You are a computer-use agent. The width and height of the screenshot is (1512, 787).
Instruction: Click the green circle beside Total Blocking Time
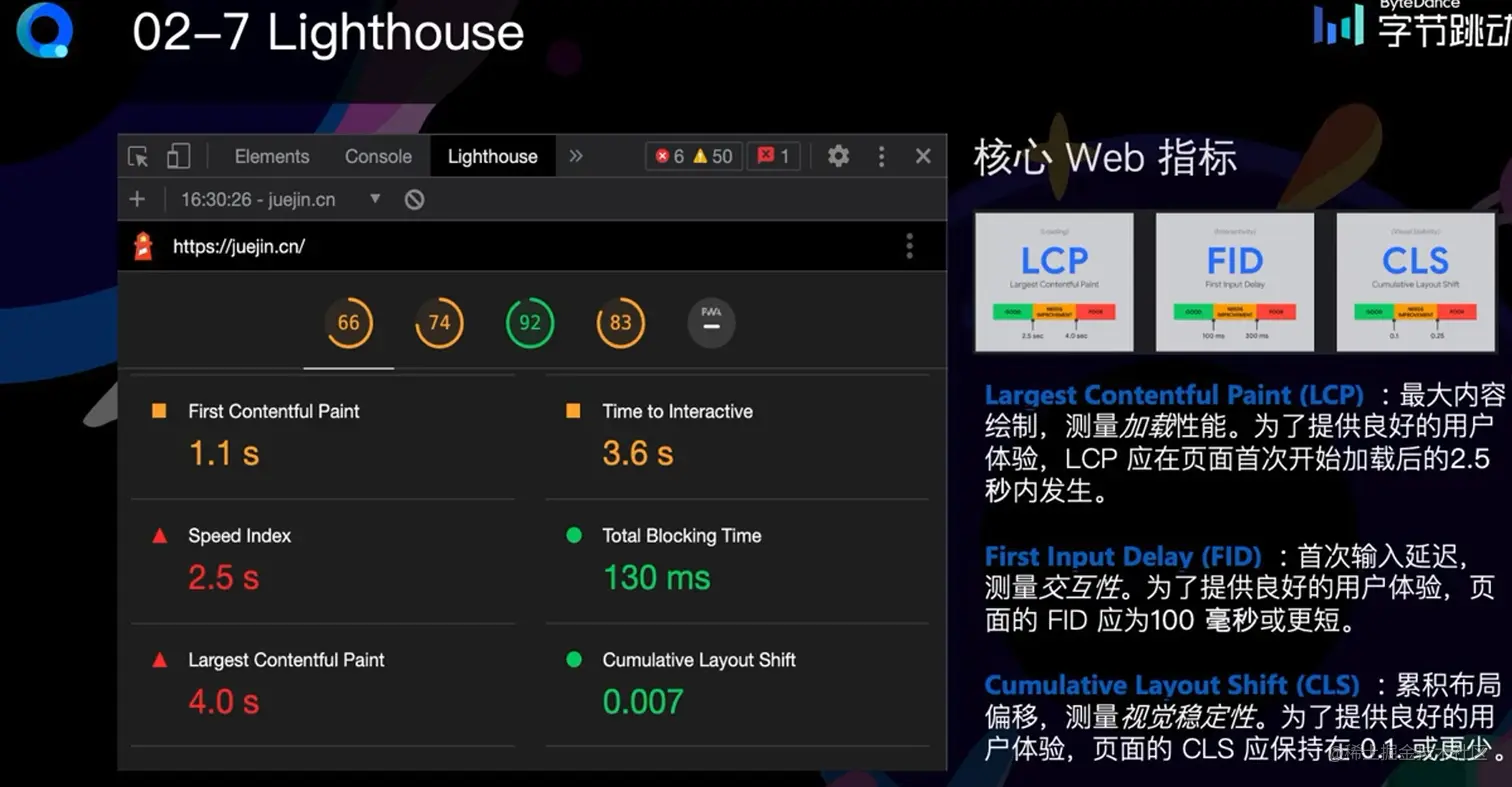point(574,536)
